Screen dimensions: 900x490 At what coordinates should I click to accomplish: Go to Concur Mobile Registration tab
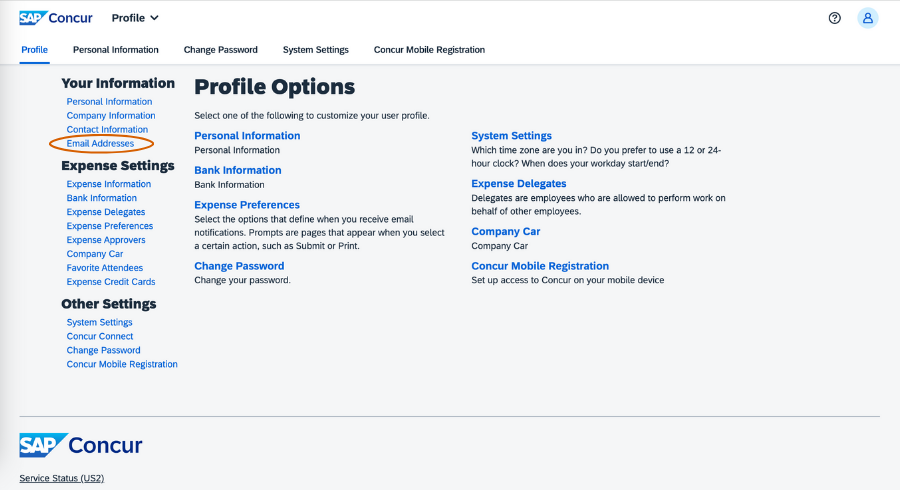pos(429,50)
